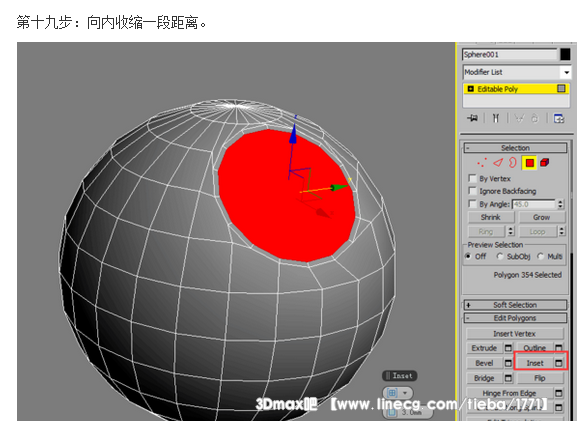Expand Editable Poly plus icon

pyautogui.click(x=470, y=89)
